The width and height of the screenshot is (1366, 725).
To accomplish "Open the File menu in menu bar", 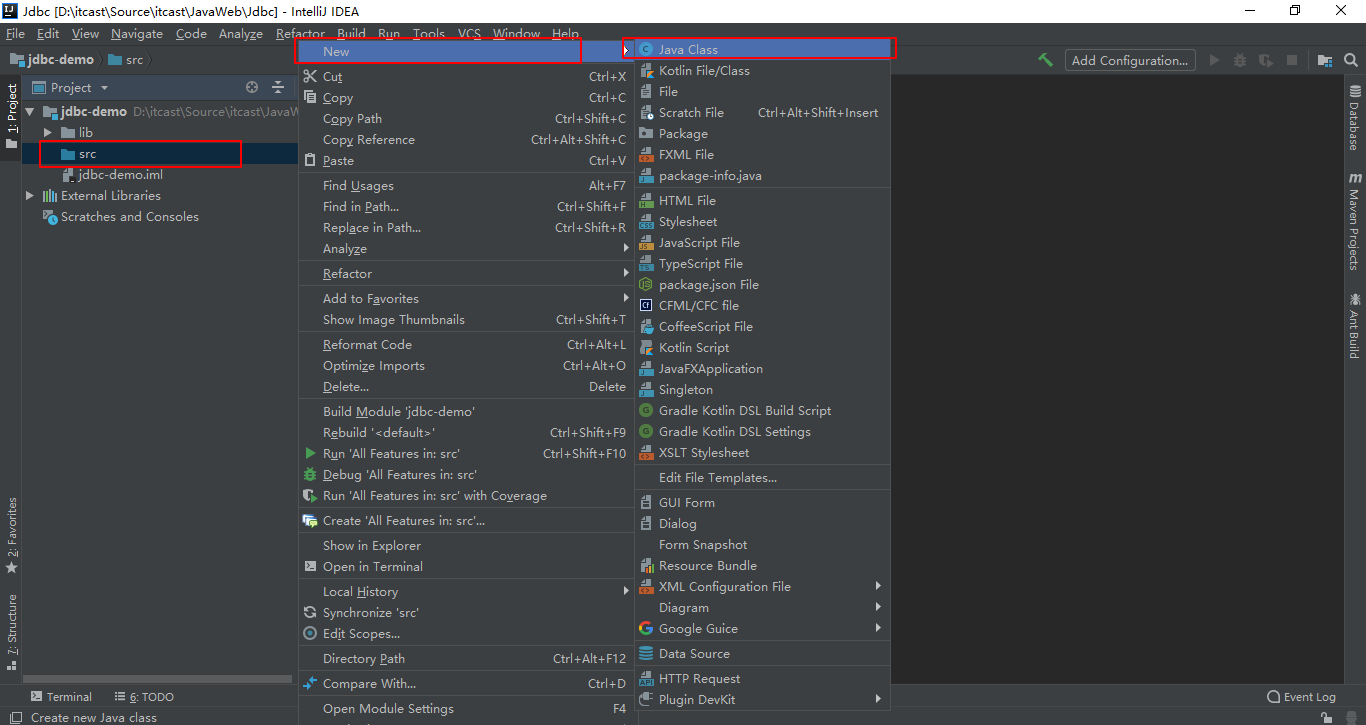I will pos(15,33).
